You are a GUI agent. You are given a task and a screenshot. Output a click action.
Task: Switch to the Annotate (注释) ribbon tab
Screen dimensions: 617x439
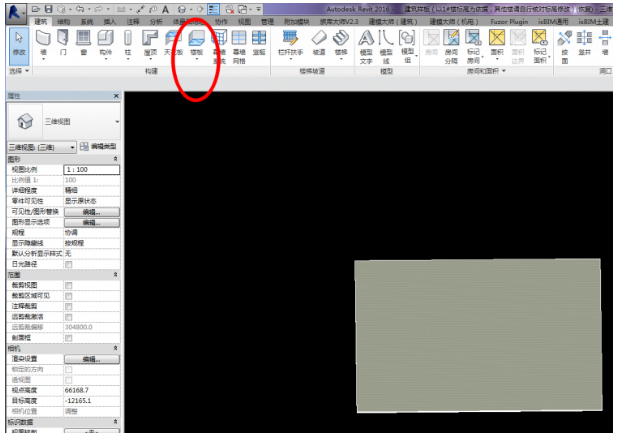click(x=133, y=22)
